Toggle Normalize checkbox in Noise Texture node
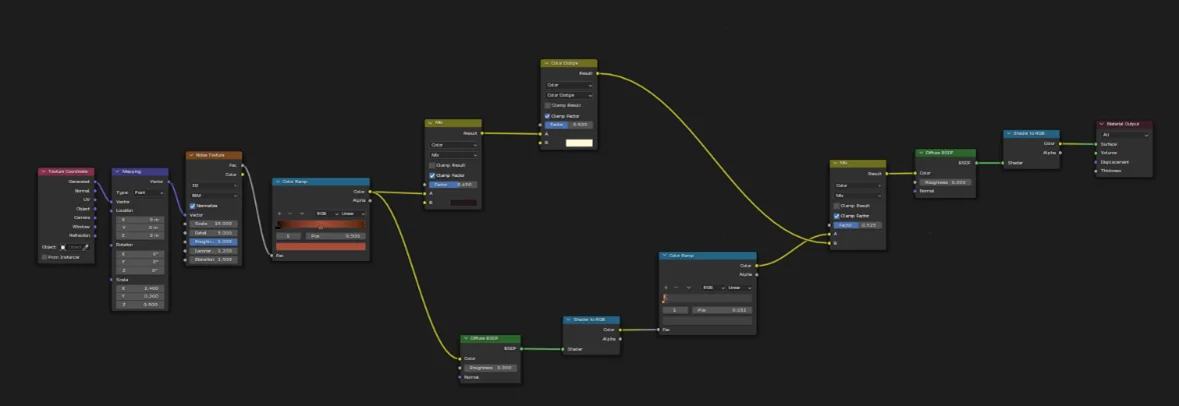Viewport: 1179px width, 406px height. click(x=193, y=205)
